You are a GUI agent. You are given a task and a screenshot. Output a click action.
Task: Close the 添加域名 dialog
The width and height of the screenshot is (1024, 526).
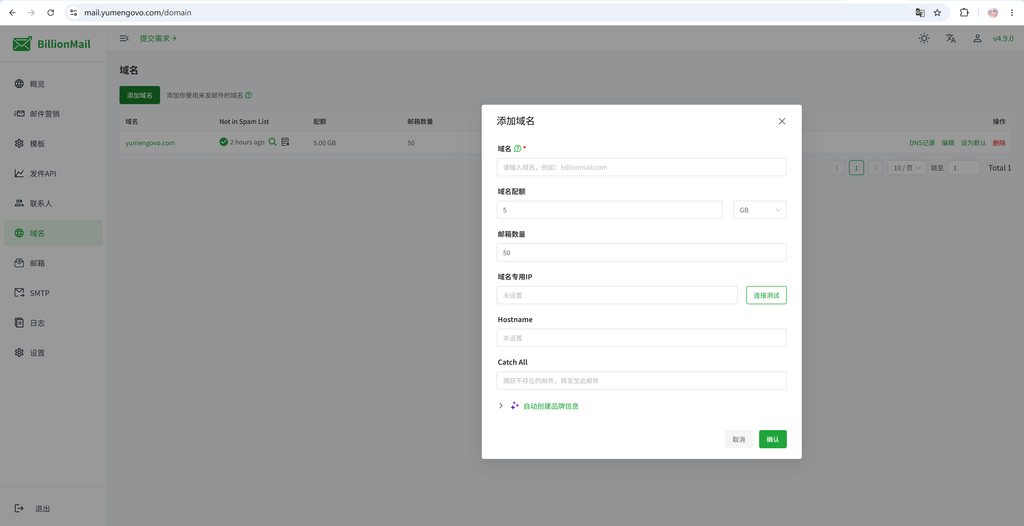[x=782, y=122]
